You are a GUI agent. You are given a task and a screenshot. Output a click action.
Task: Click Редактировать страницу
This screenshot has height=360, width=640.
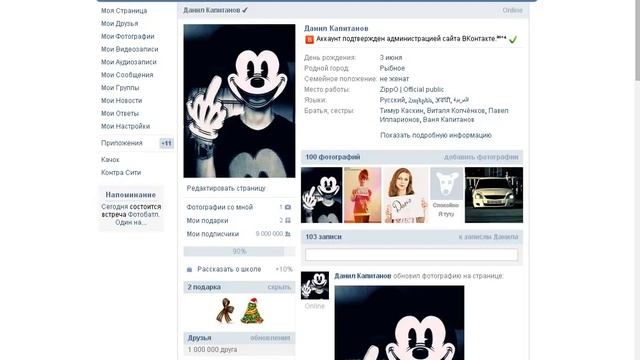coord(226,188)
